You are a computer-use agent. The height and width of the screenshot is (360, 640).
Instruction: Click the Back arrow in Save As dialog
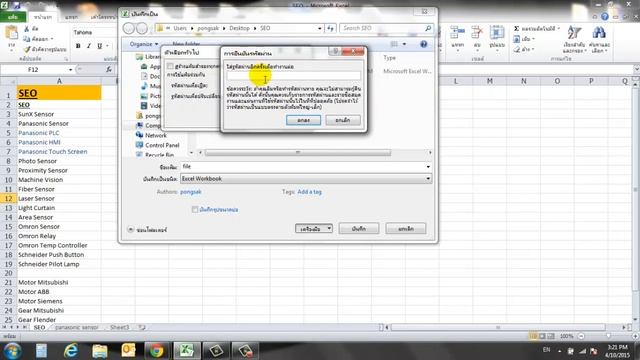[x=129, y=28]
